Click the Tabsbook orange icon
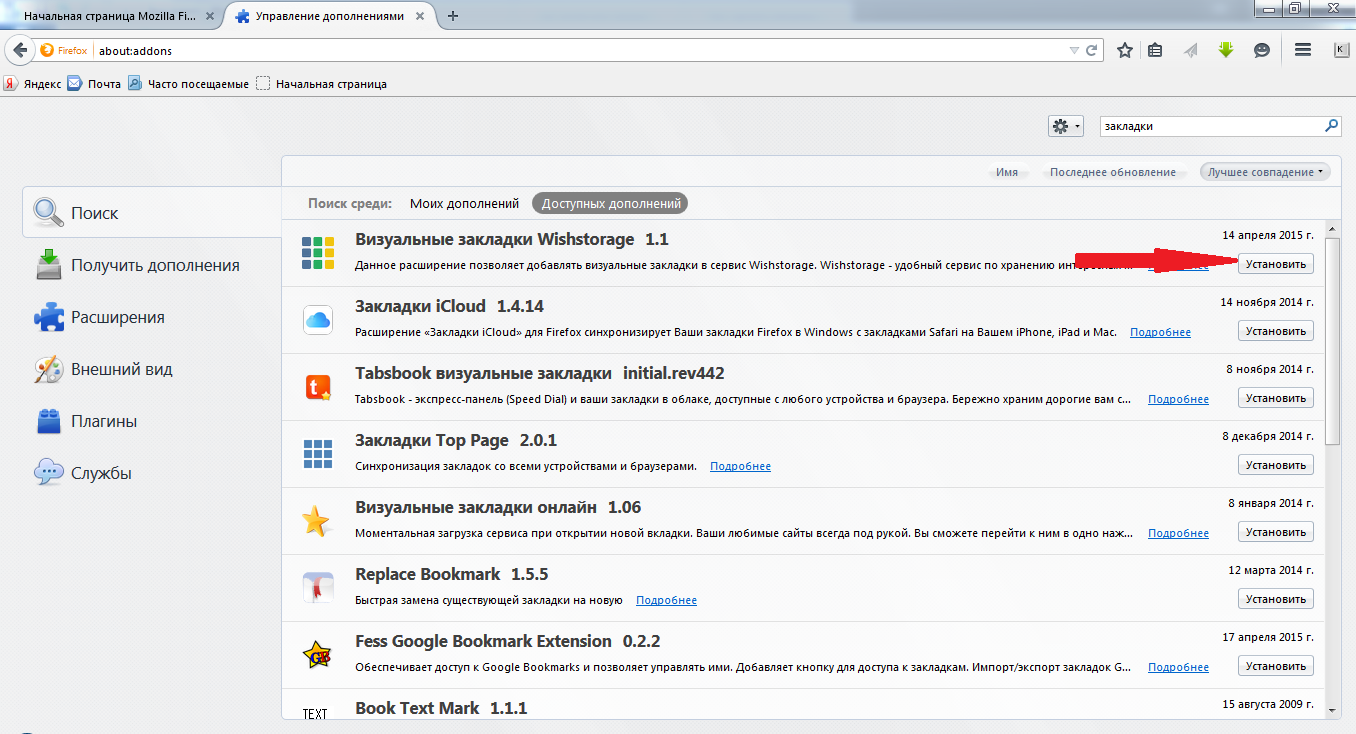 click(318, 387)
